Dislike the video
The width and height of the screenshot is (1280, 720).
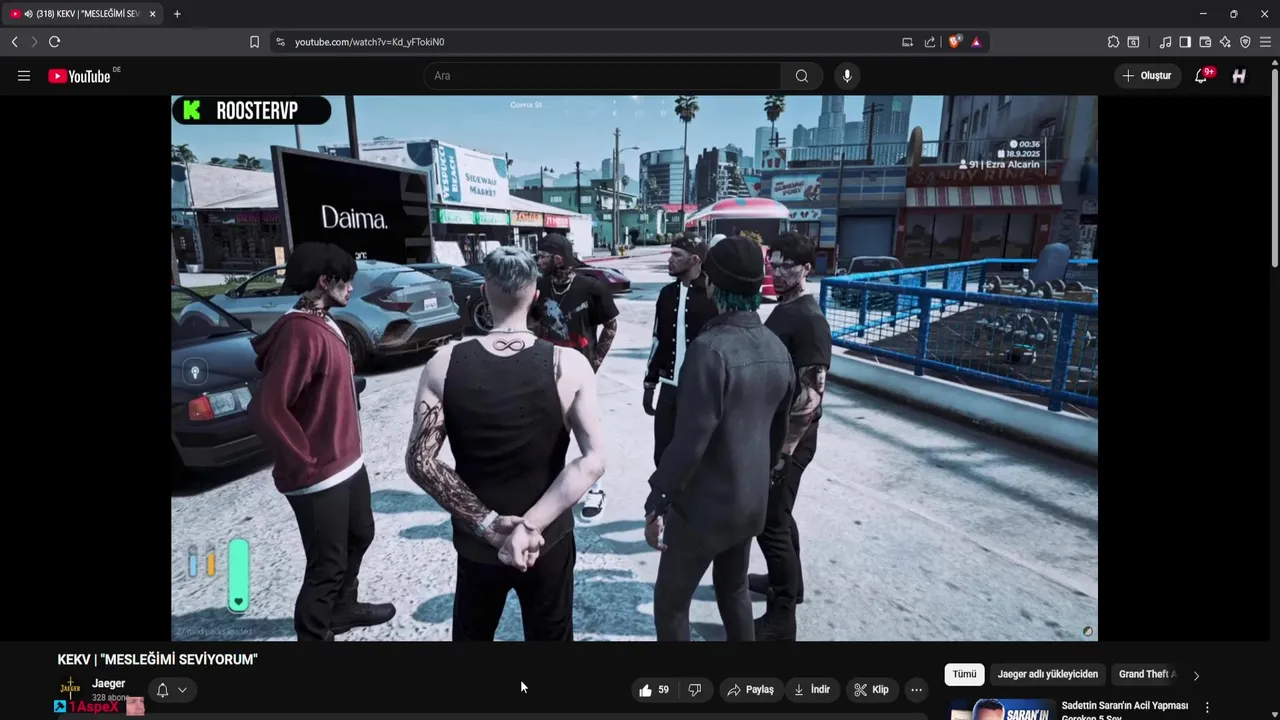coord(695,690)
